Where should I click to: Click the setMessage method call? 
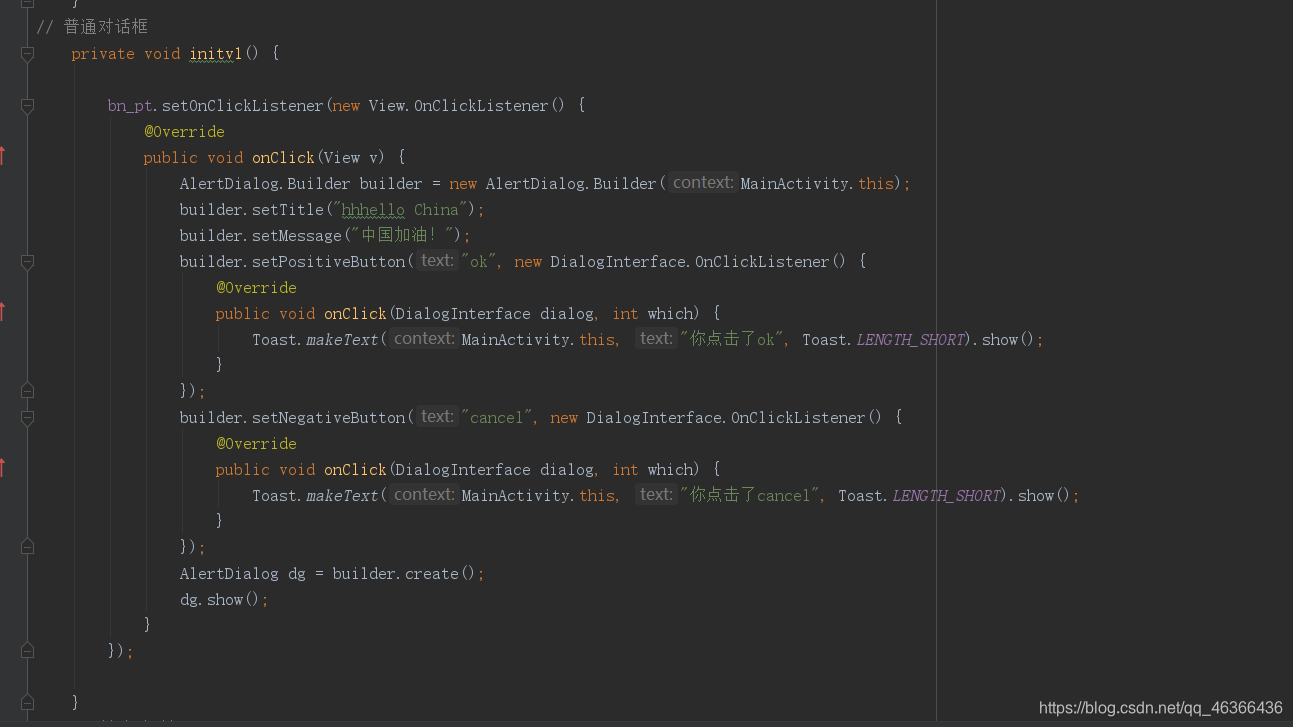[297, 236]
